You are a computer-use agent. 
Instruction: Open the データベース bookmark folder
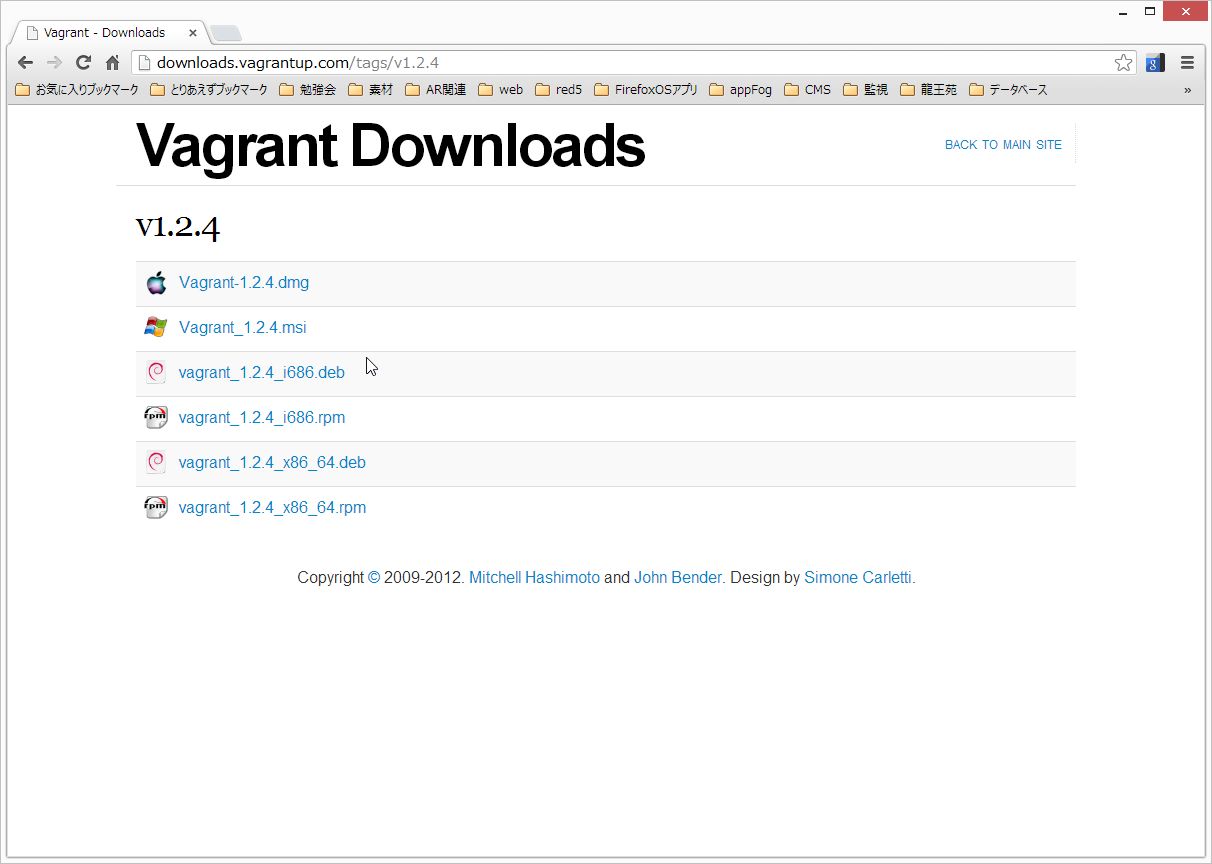1008,90
